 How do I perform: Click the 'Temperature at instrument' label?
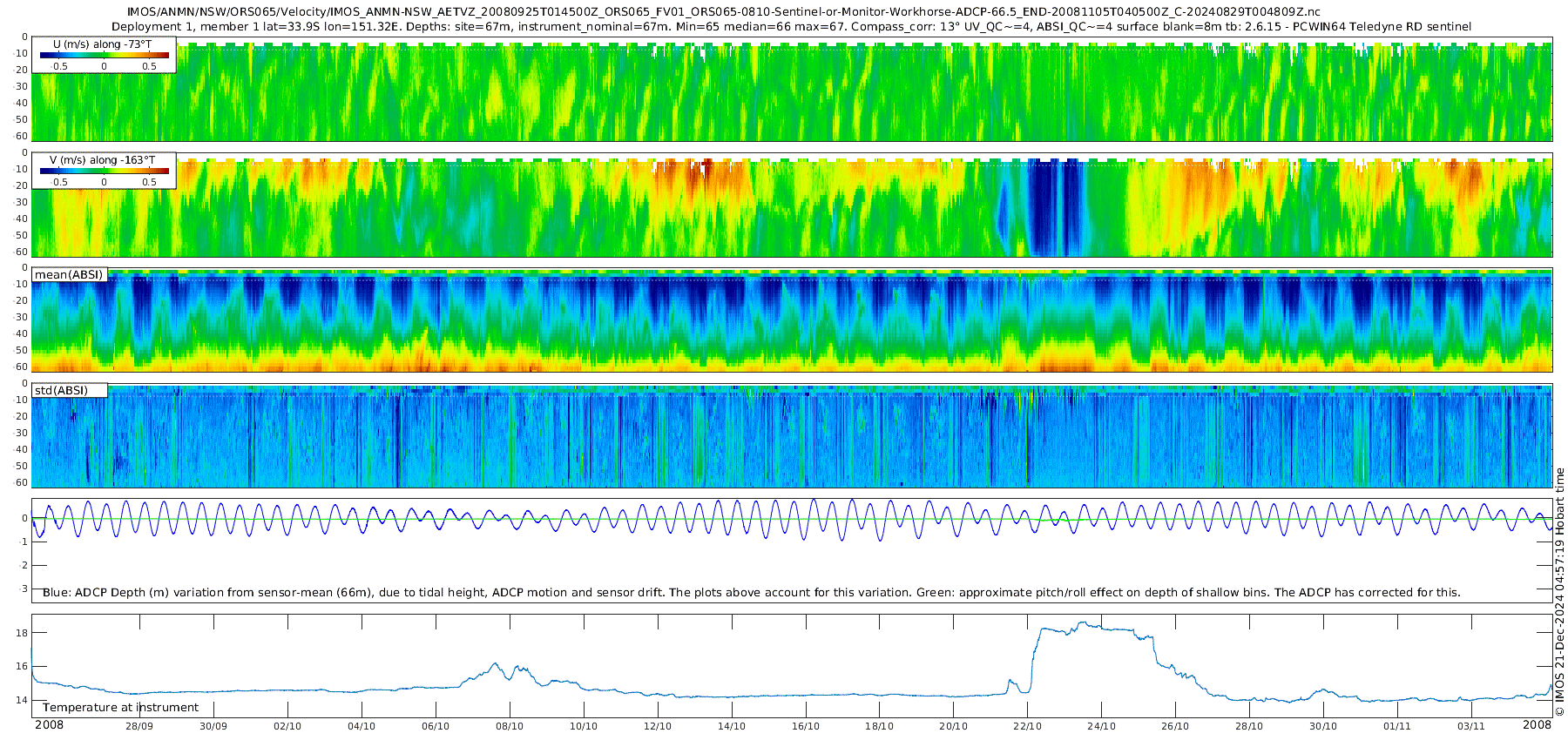(120, 708)
